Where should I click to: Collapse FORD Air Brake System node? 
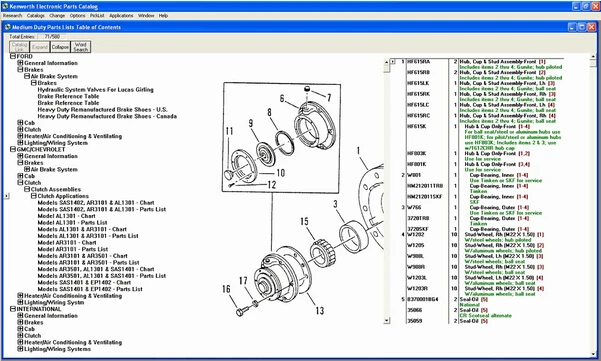pos(27,76)
